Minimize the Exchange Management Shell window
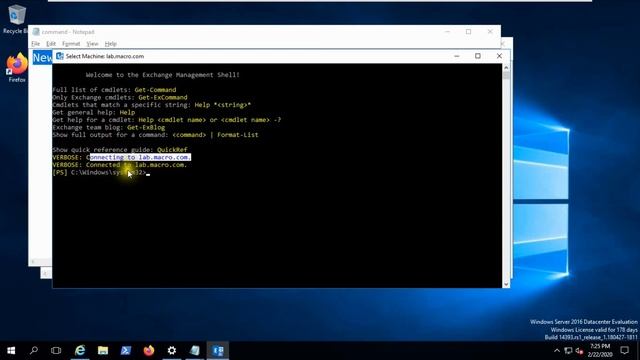The height and width of the screenshot is (360, 640). coord(457,56)
